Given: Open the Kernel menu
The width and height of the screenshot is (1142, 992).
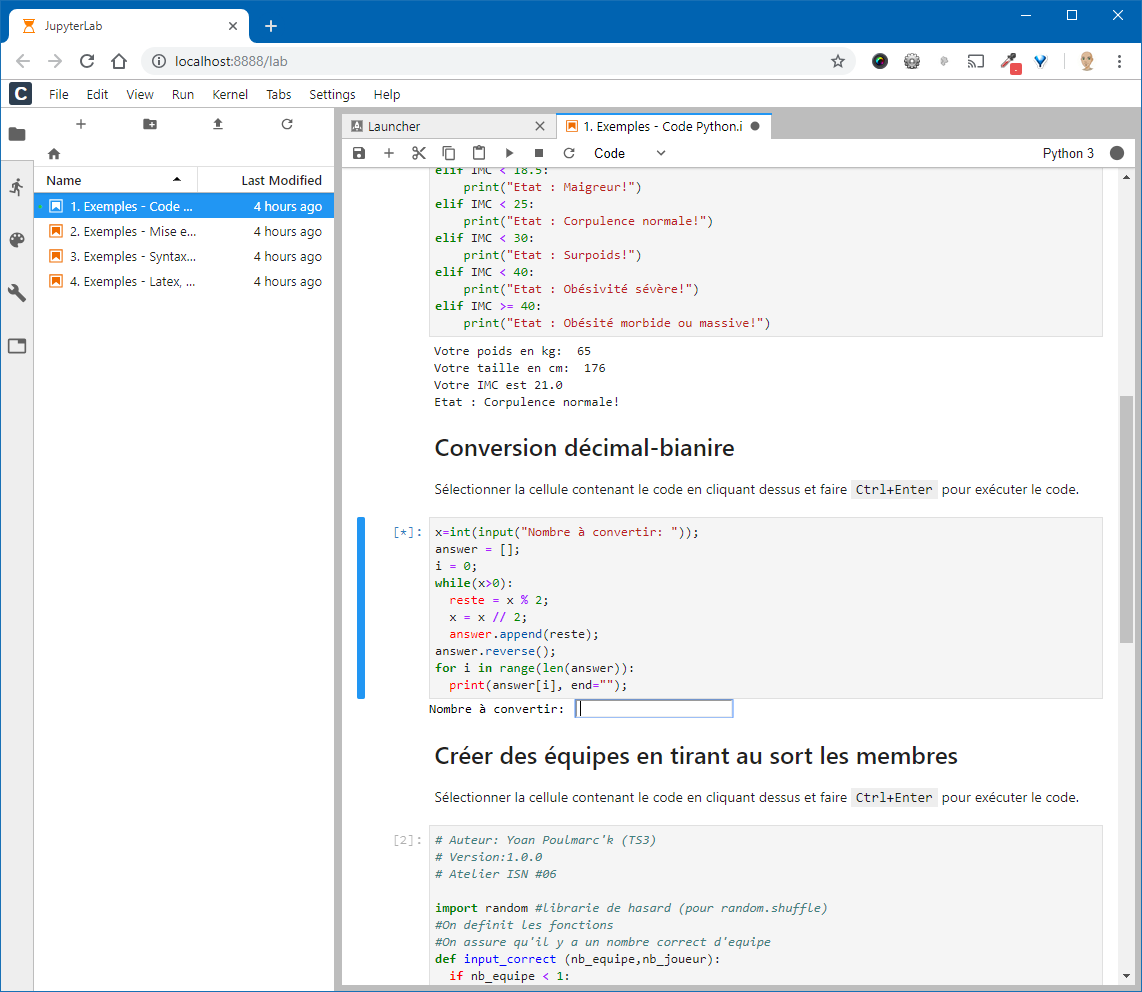Looking at the screenshot, I should coord(230,94).
